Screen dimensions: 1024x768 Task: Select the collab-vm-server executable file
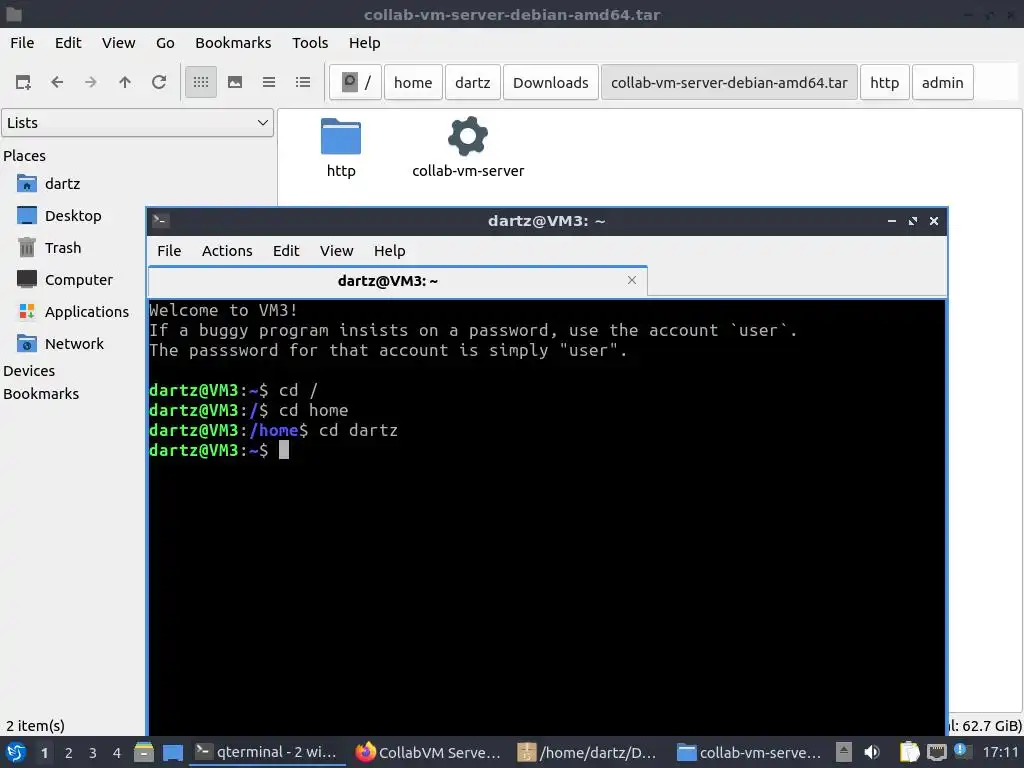coord(468,148)
